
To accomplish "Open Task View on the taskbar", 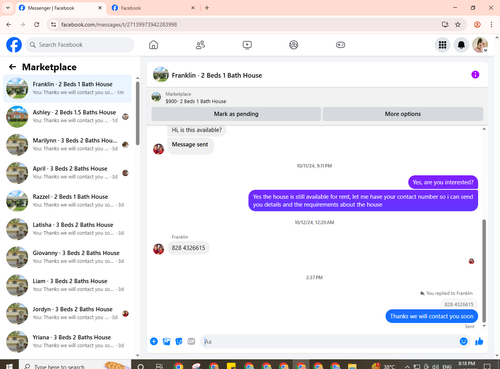I will [159, 366].
